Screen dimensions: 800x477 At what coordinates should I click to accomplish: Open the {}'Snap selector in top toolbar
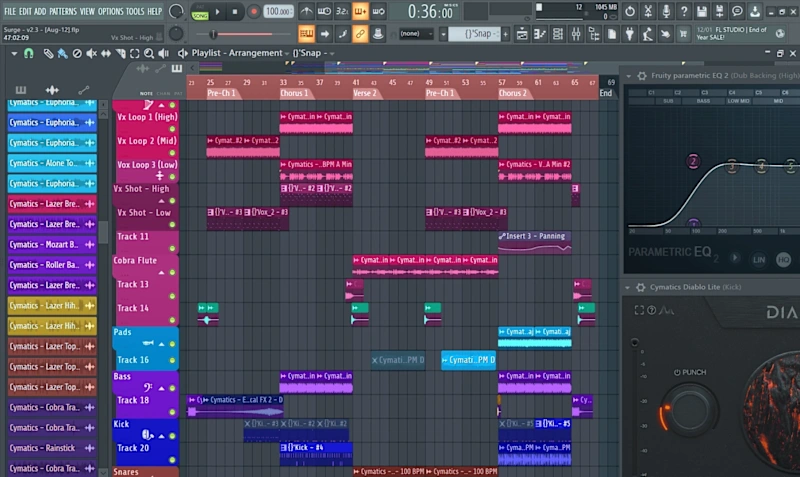pos(474,34)
